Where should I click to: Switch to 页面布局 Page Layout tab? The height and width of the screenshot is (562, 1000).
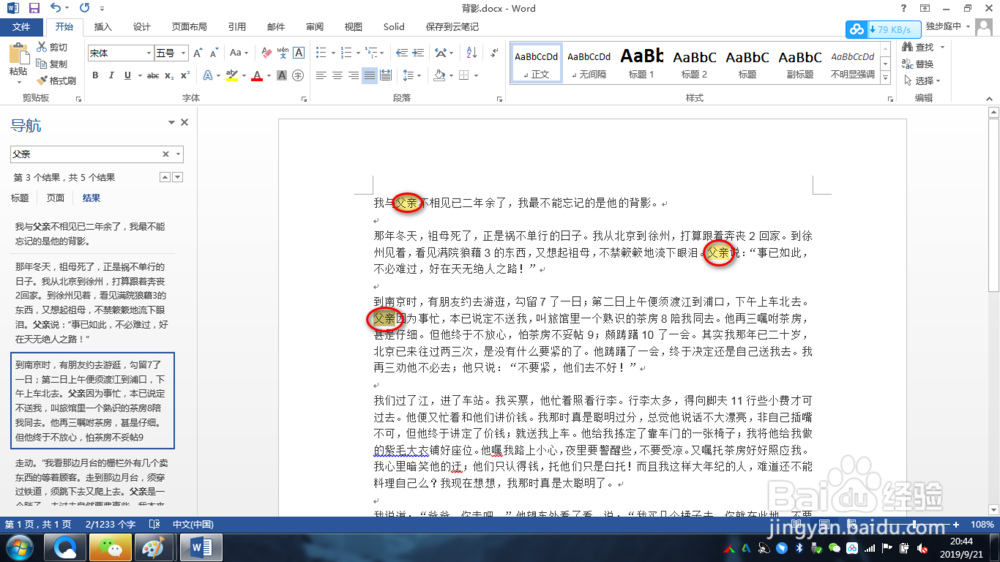189,27
